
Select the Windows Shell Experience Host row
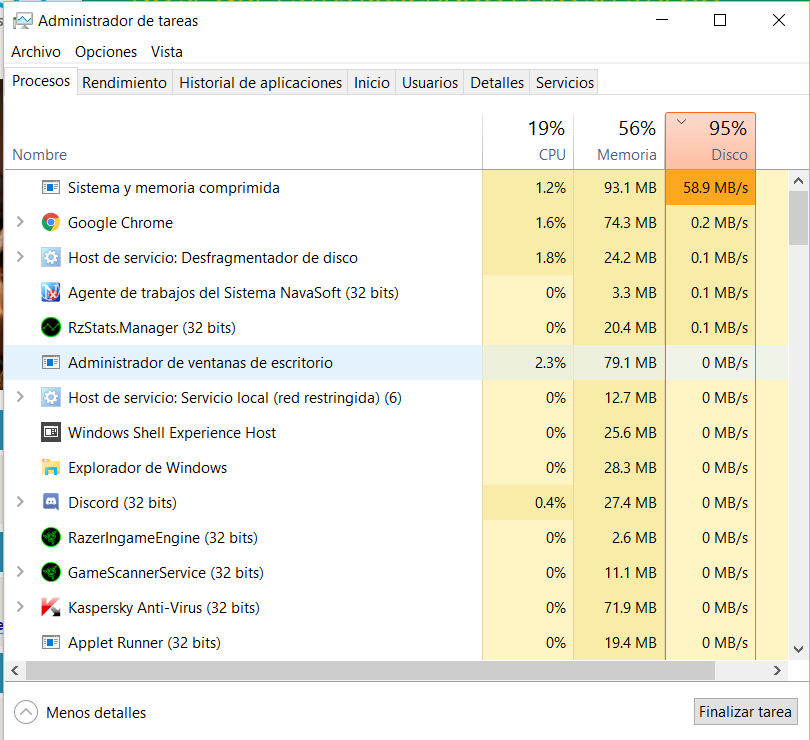point(396,432)
